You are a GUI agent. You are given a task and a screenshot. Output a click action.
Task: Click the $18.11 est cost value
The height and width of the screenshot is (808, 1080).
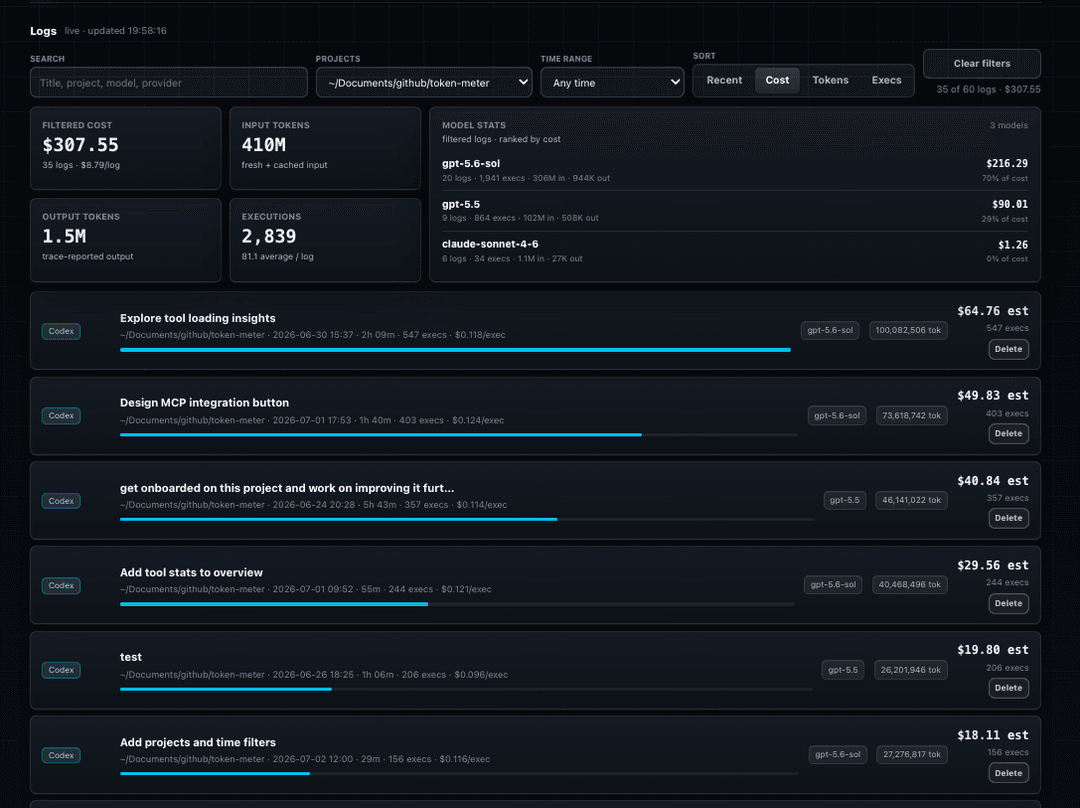click(x=993, y=736)
